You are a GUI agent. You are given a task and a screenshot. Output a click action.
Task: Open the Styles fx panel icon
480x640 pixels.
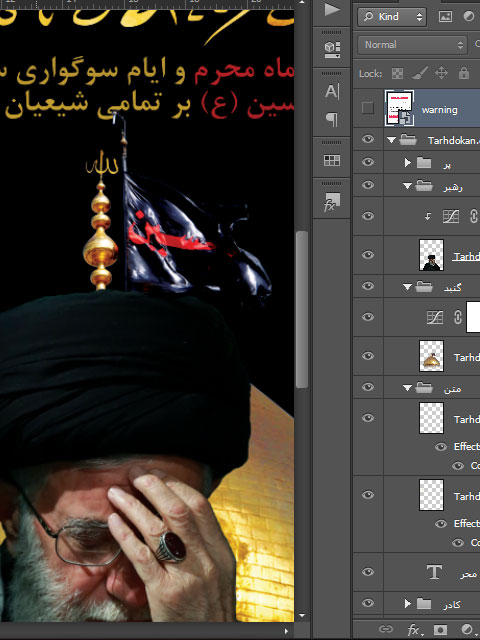332,202
